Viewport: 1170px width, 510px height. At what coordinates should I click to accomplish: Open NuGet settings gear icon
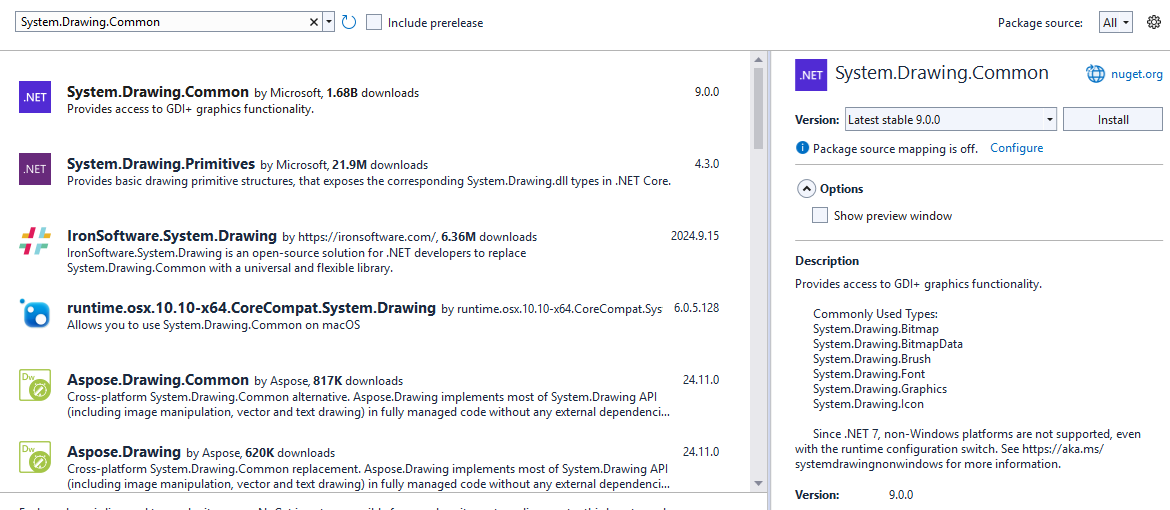[1154, 22]
